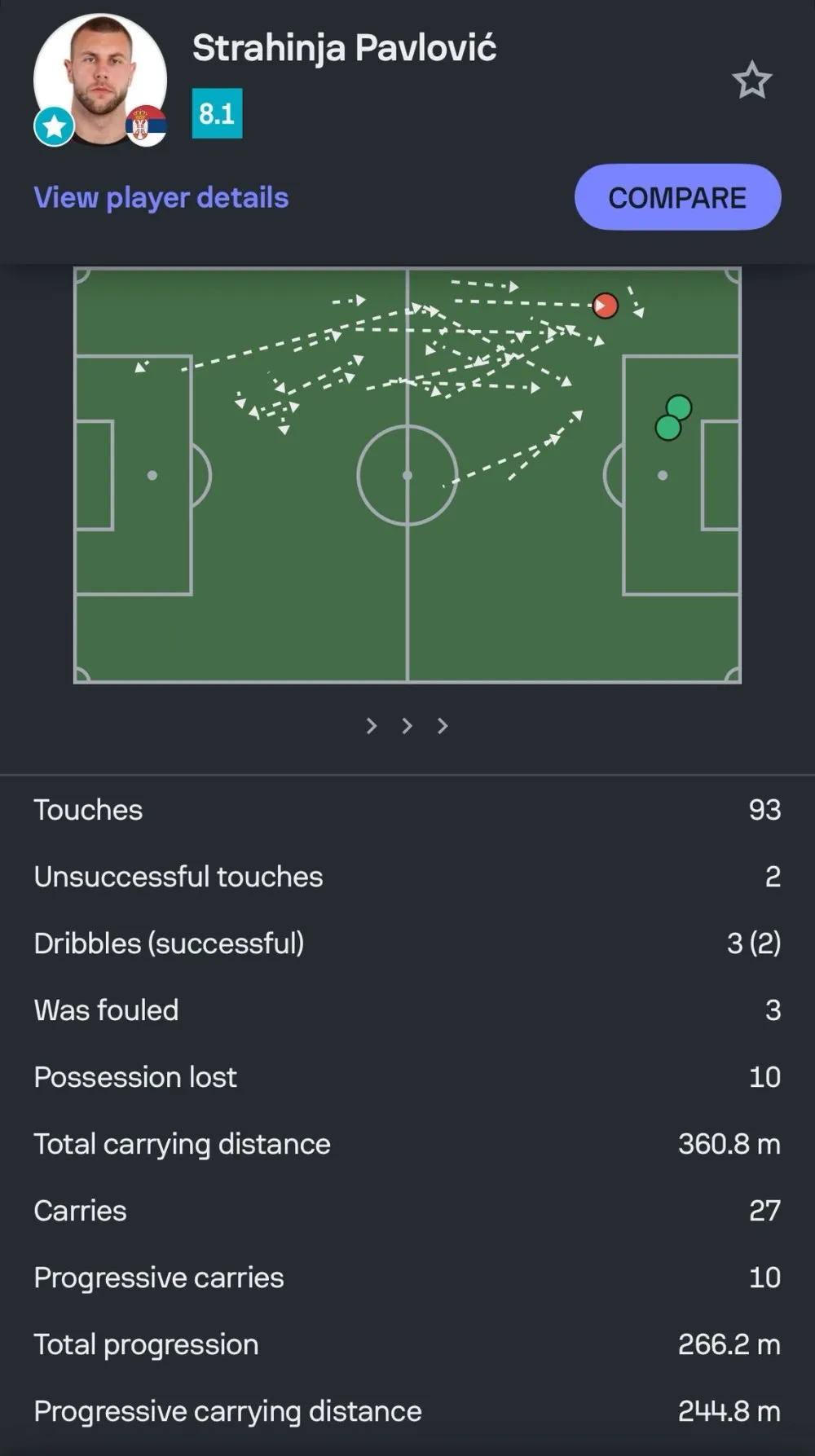
Task: Click the upper green dot near the penalty box
Action: 679,407
